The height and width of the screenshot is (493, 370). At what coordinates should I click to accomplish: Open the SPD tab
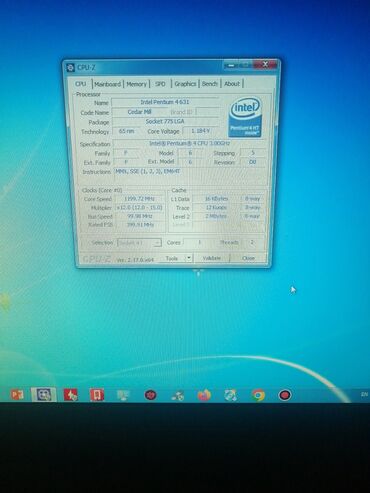(160, 84)
